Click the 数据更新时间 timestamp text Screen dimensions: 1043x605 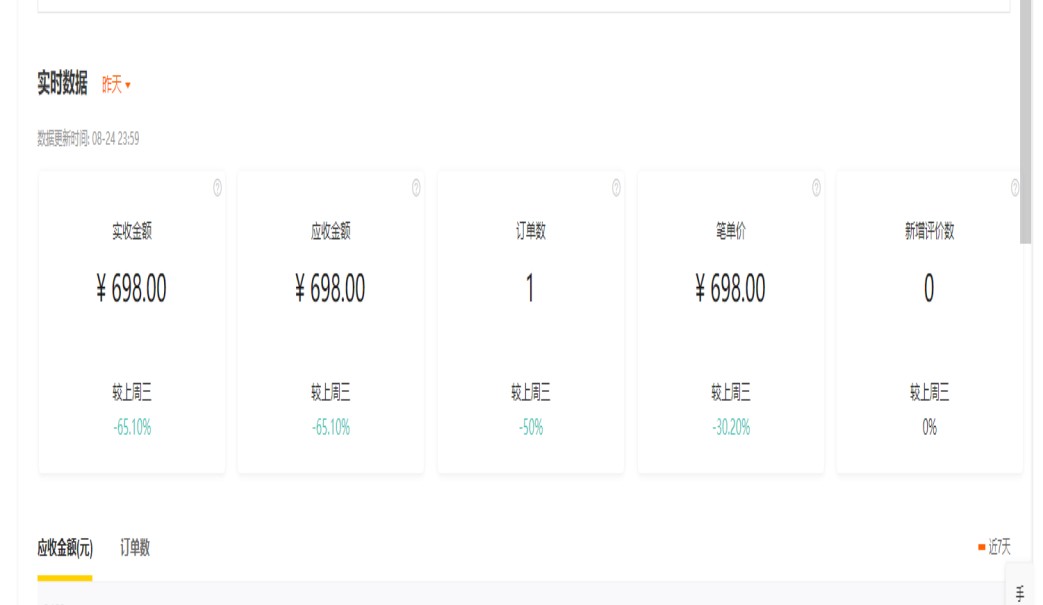pos(88,139)
